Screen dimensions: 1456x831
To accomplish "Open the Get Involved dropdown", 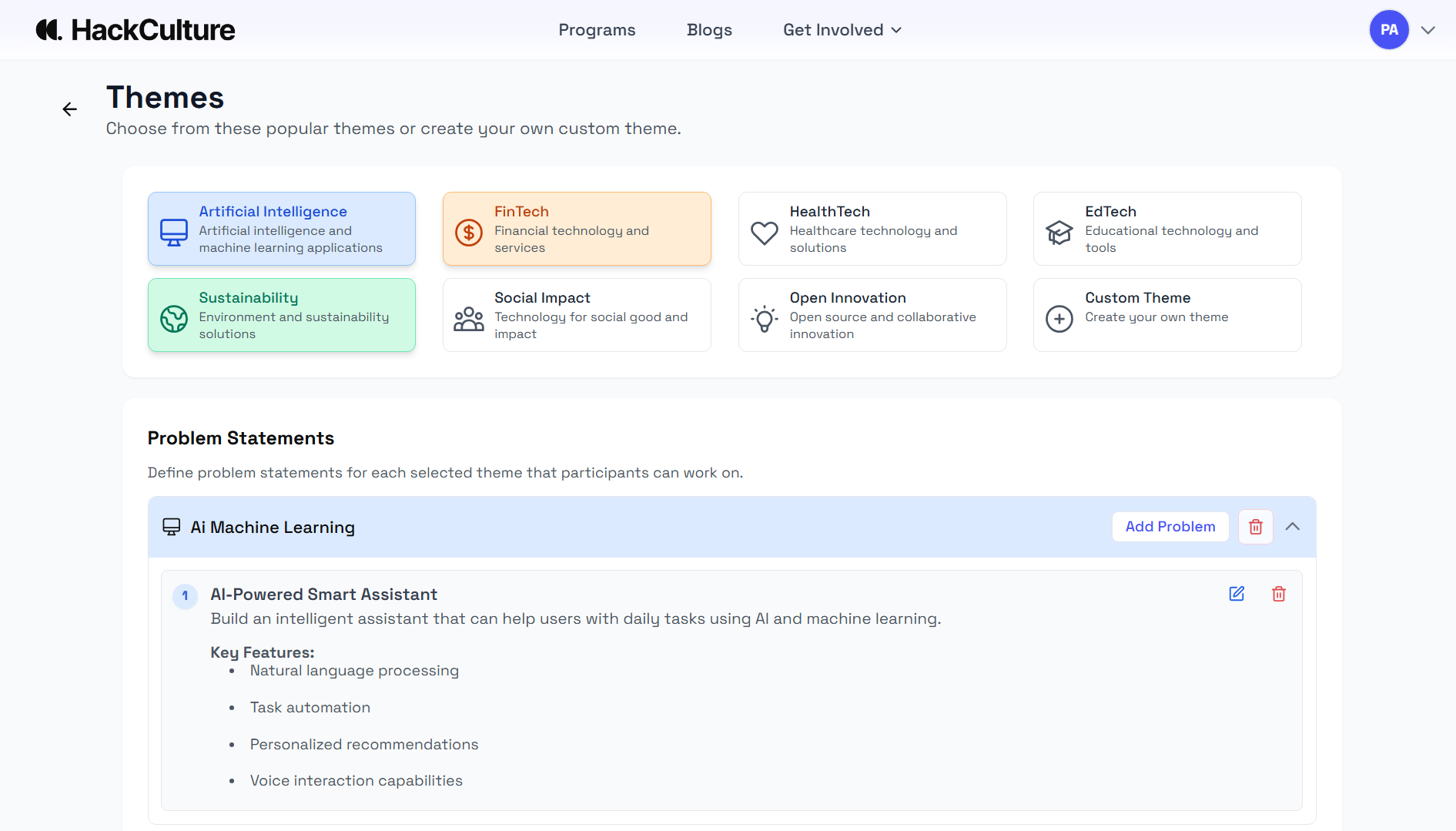I will point(842,30).
